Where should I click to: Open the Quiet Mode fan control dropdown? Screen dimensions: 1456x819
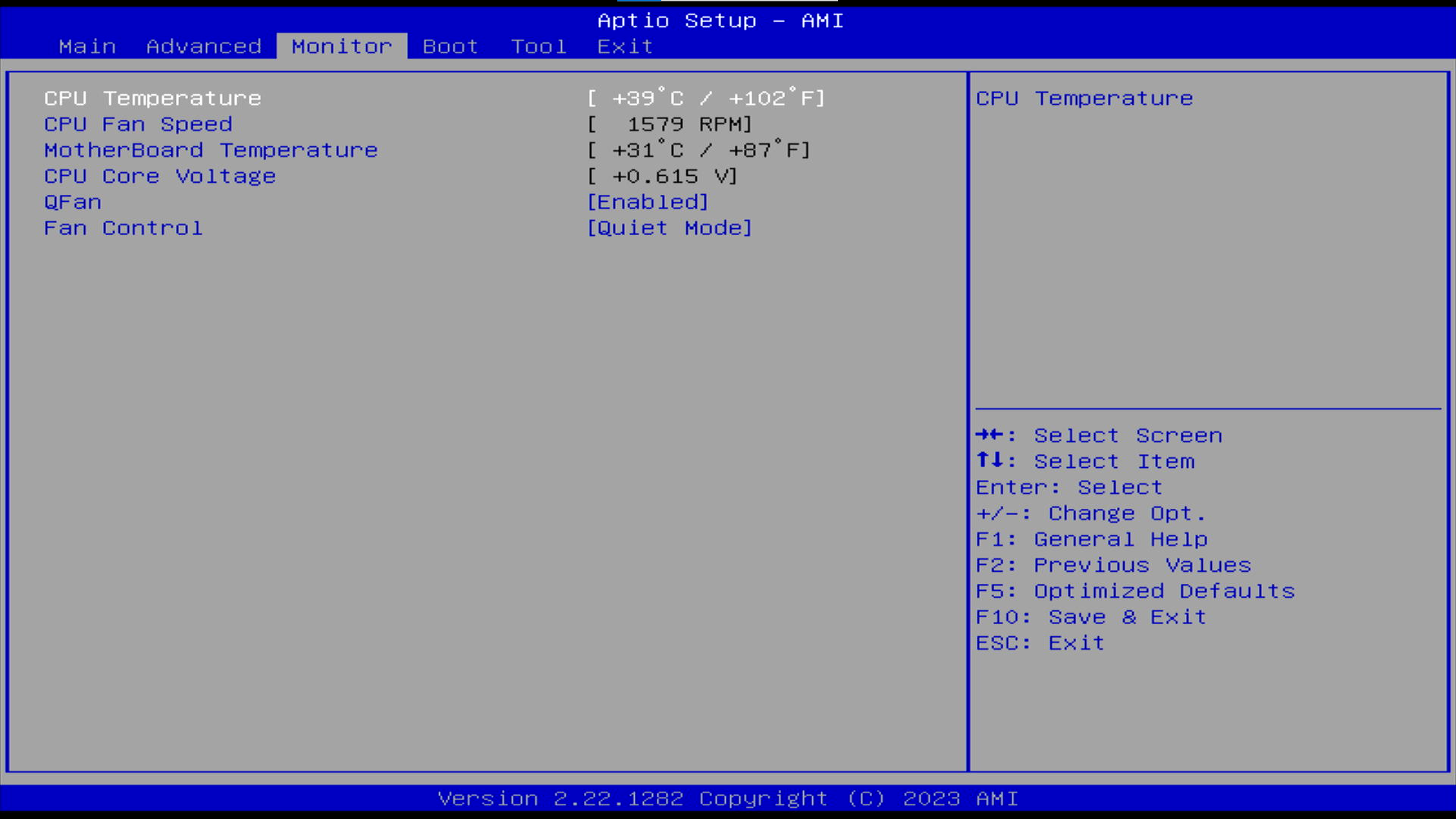point(669,228)
